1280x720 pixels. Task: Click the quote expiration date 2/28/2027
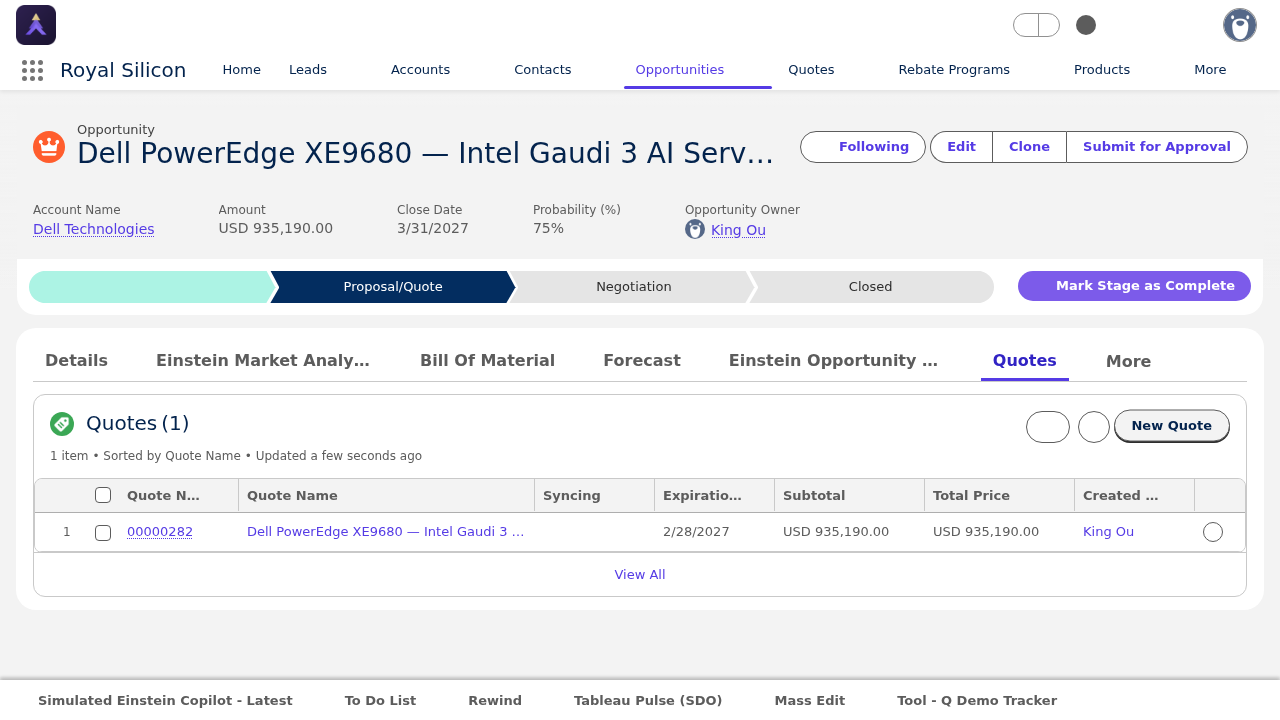click(696, 532)
